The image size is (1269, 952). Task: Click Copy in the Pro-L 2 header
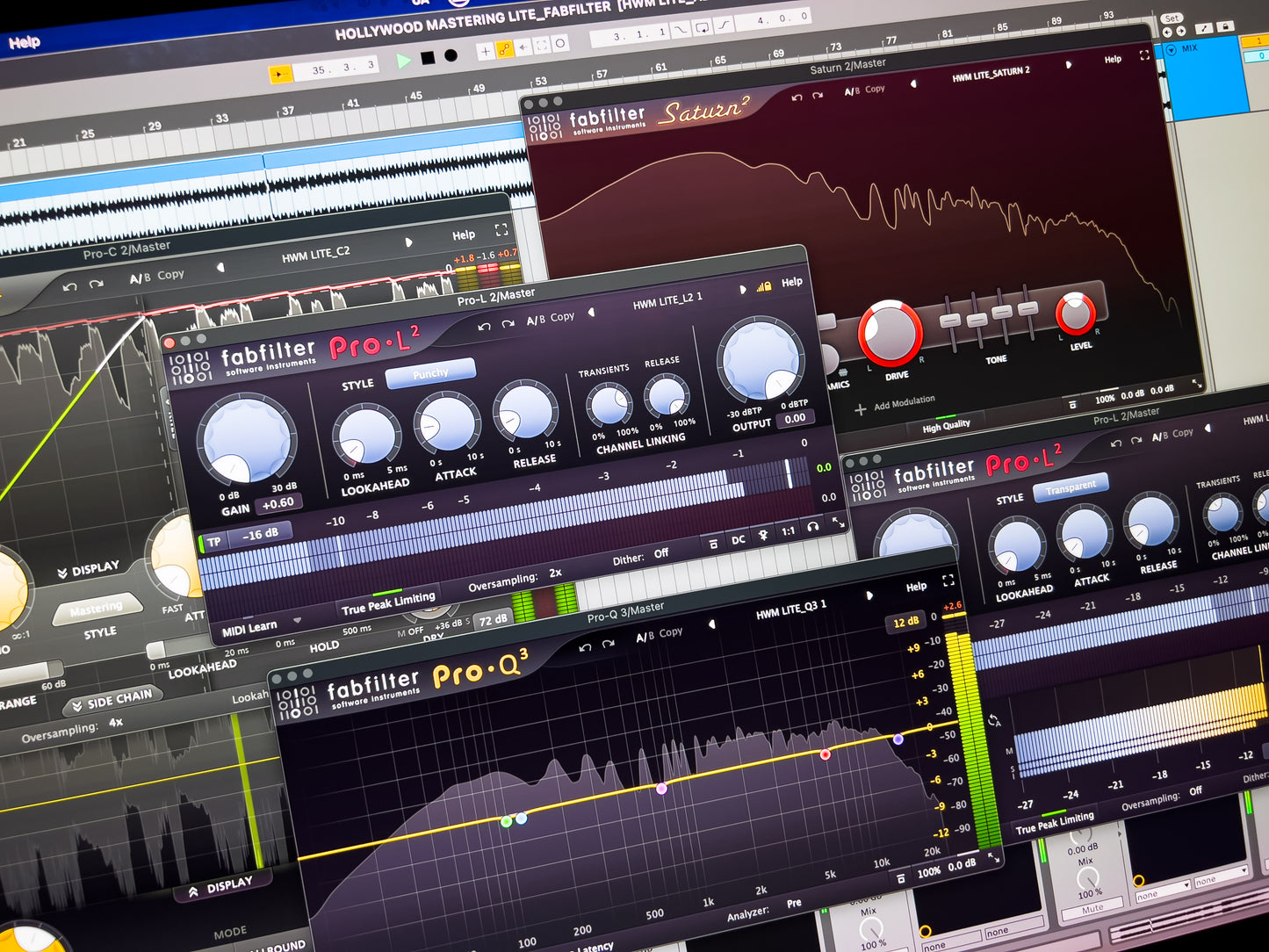562,317
